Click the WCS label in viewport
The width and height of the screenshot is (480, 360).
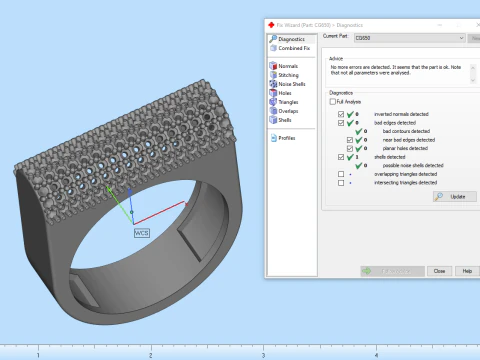click(142, 233)
